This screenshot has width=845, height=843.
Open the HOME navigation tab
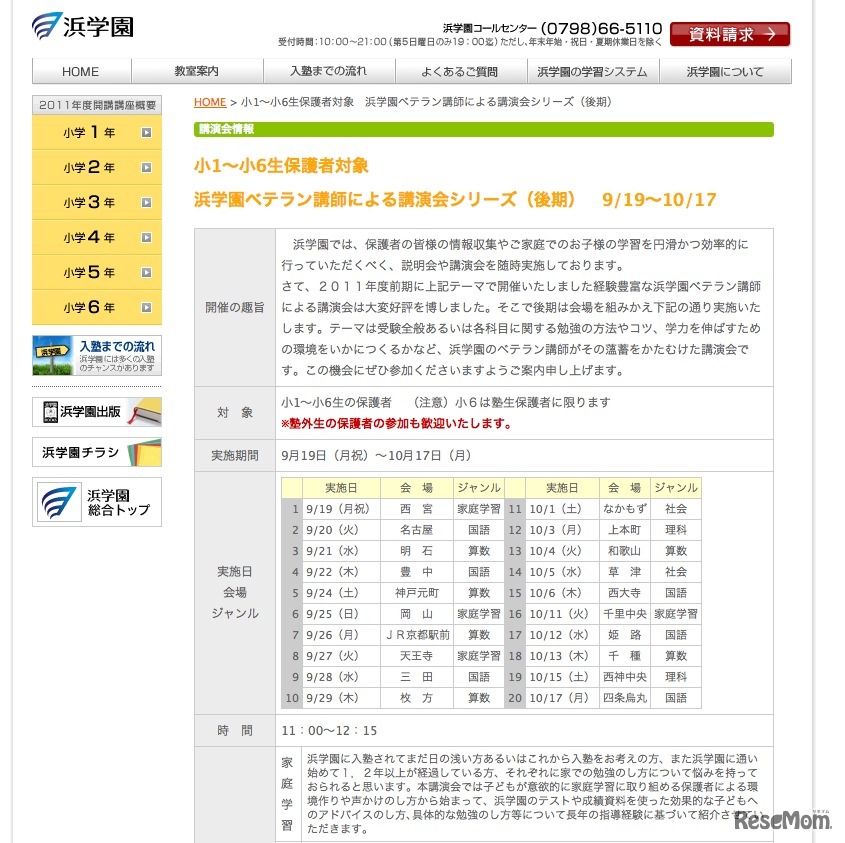click(81, 71)
